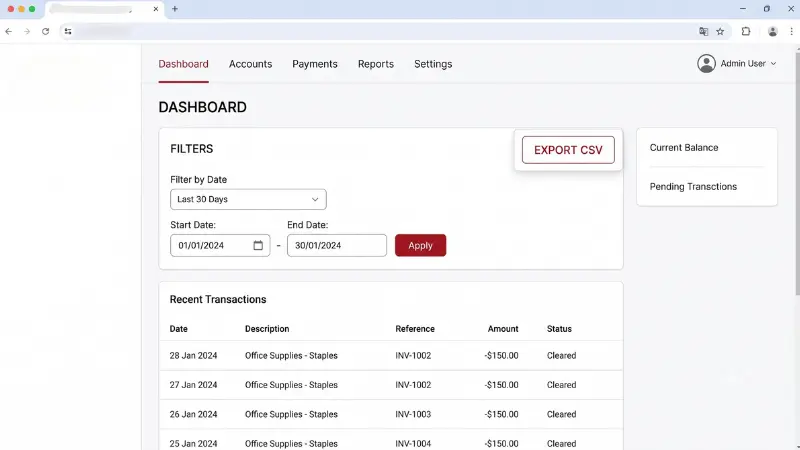
Task: Click the page vertical scrollbar
Action: (x=797, y=172)
